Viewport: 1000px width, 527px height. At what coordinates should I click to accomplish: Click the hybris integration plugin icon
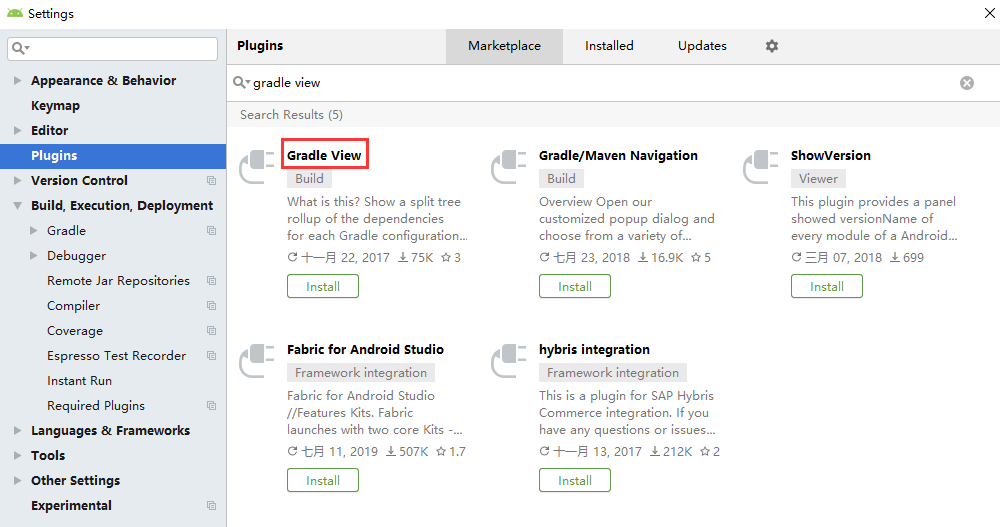[x=508, y=361]
